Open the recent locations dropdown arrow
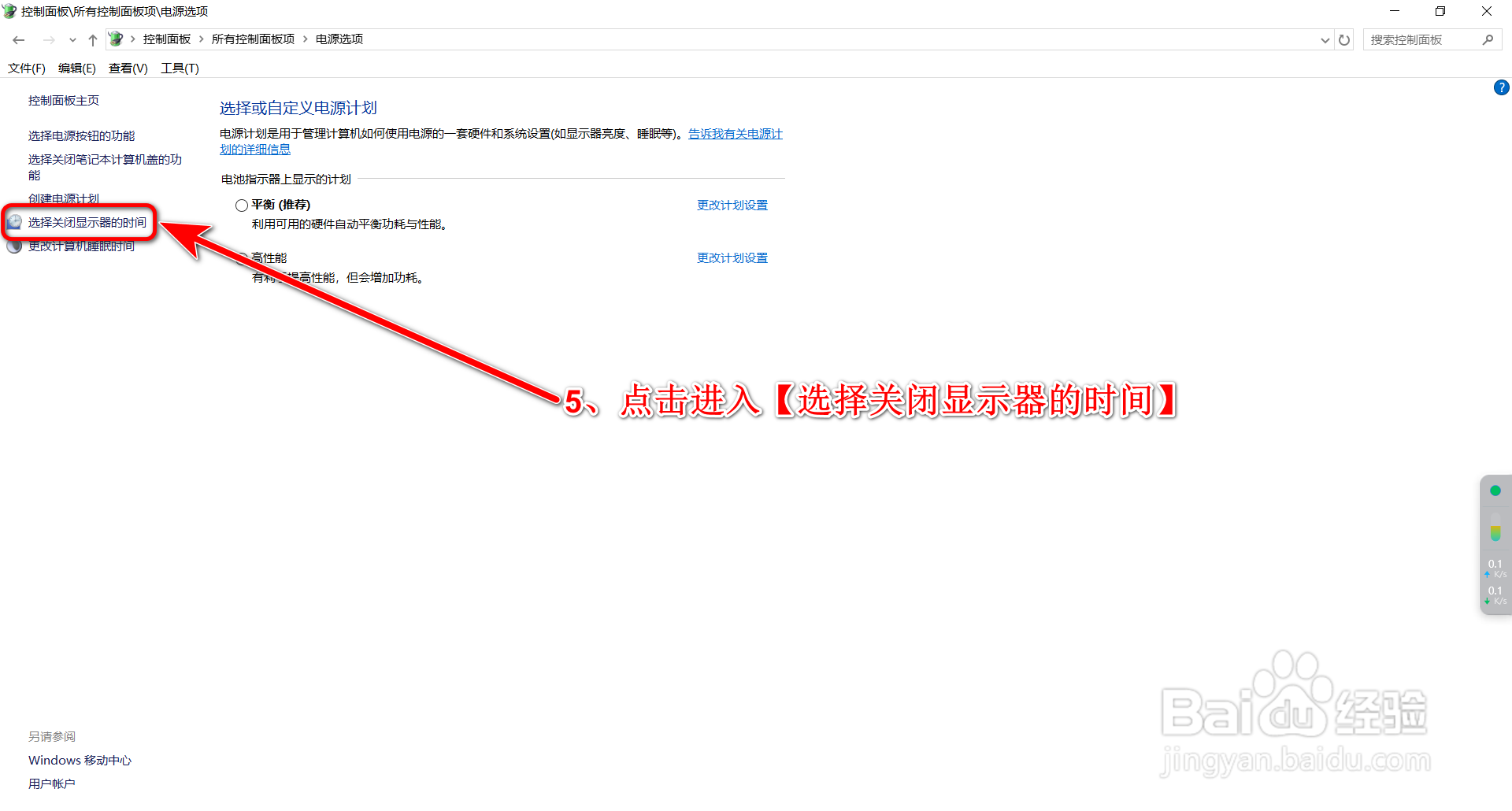The image size is (1512, 811). (x=72, y=40)
